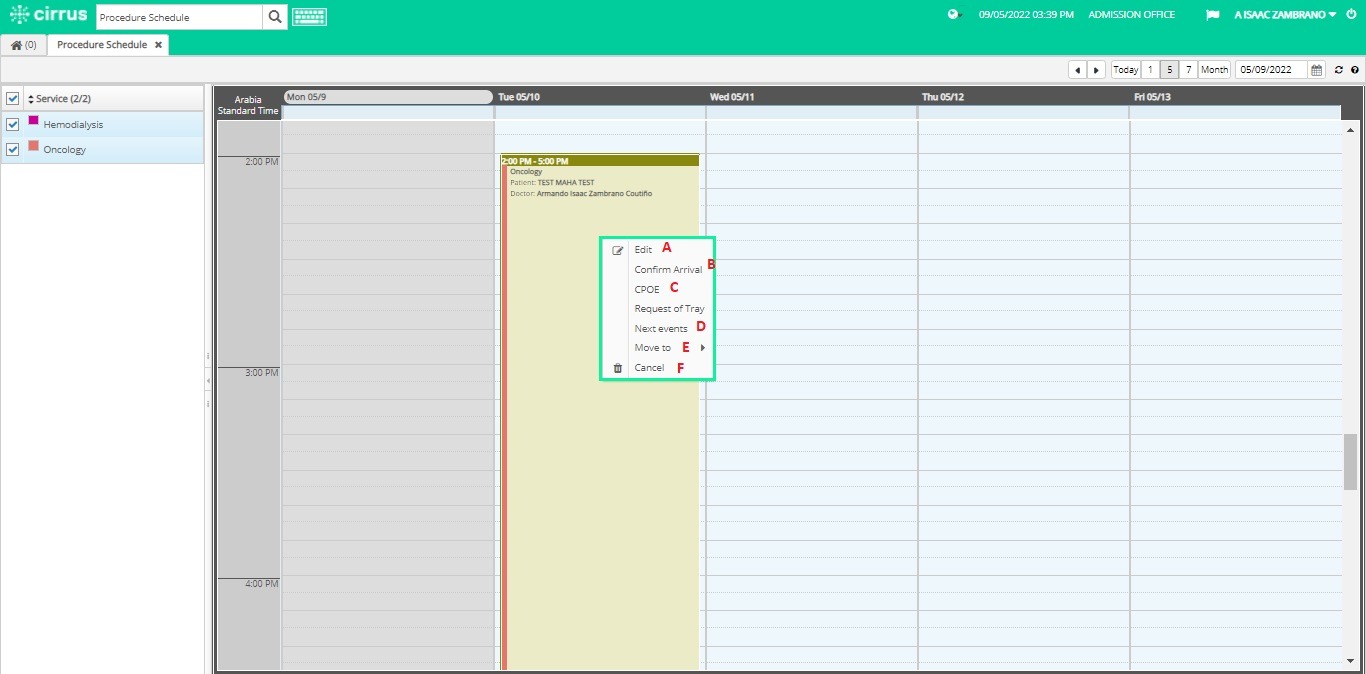Viewport: 1366px width, 674px height.
Task: Go to next period arrow
Action: (x=1097, y=70)
